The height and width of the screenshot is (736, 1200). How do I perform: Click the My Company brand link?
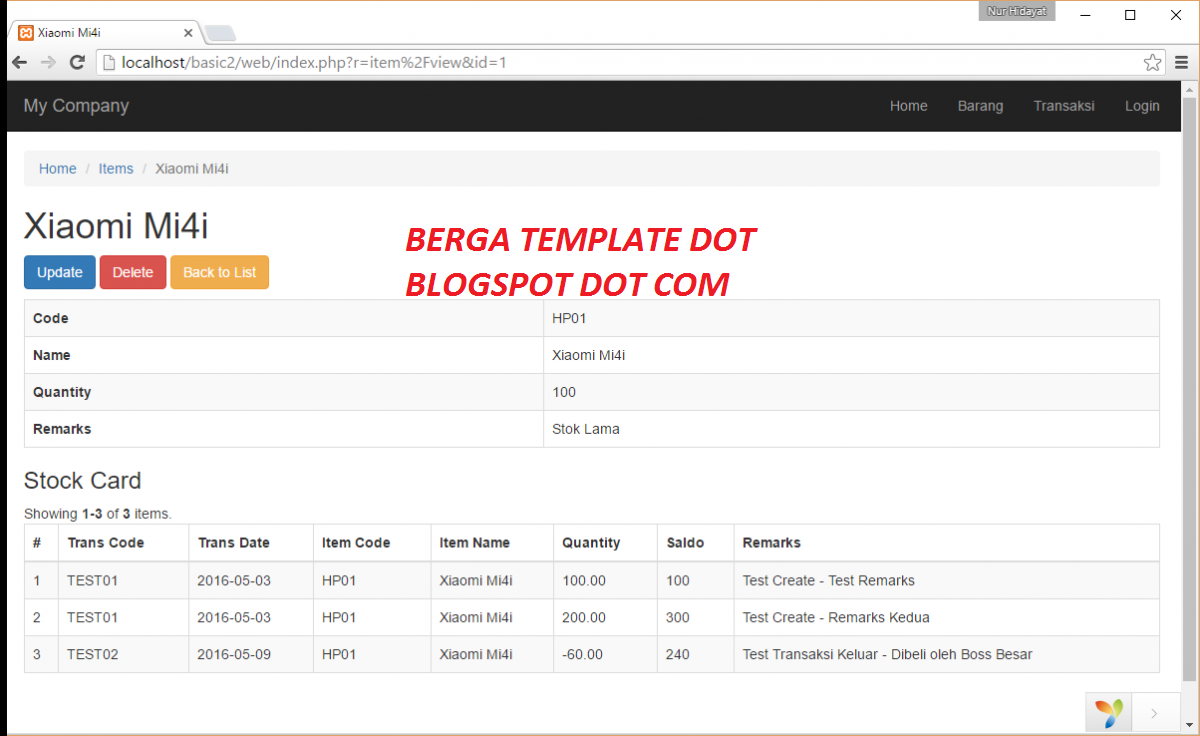pyautogui.click(x=76, y=106)
